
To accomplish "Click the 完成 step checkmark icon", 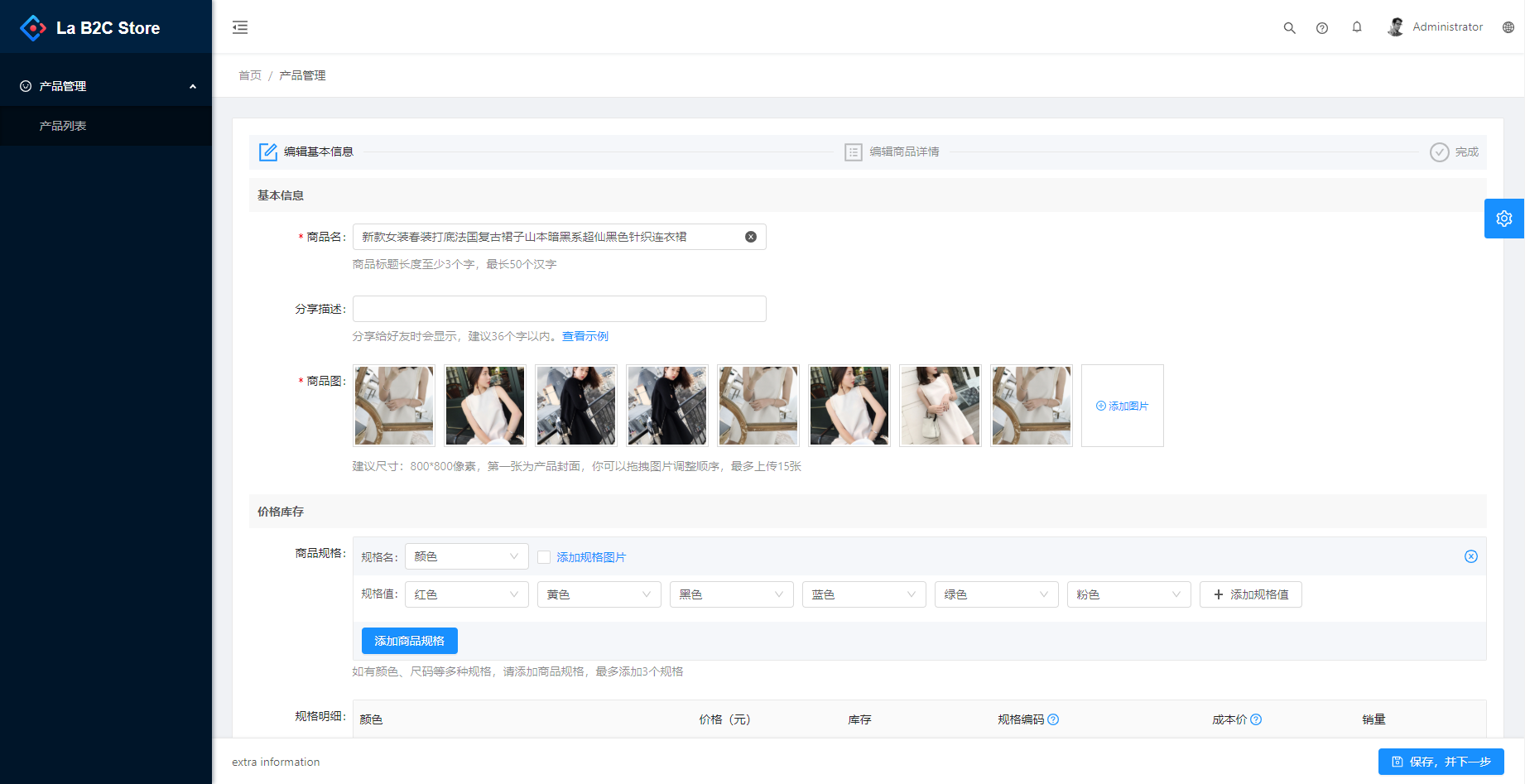I will tap(1440, 152).
